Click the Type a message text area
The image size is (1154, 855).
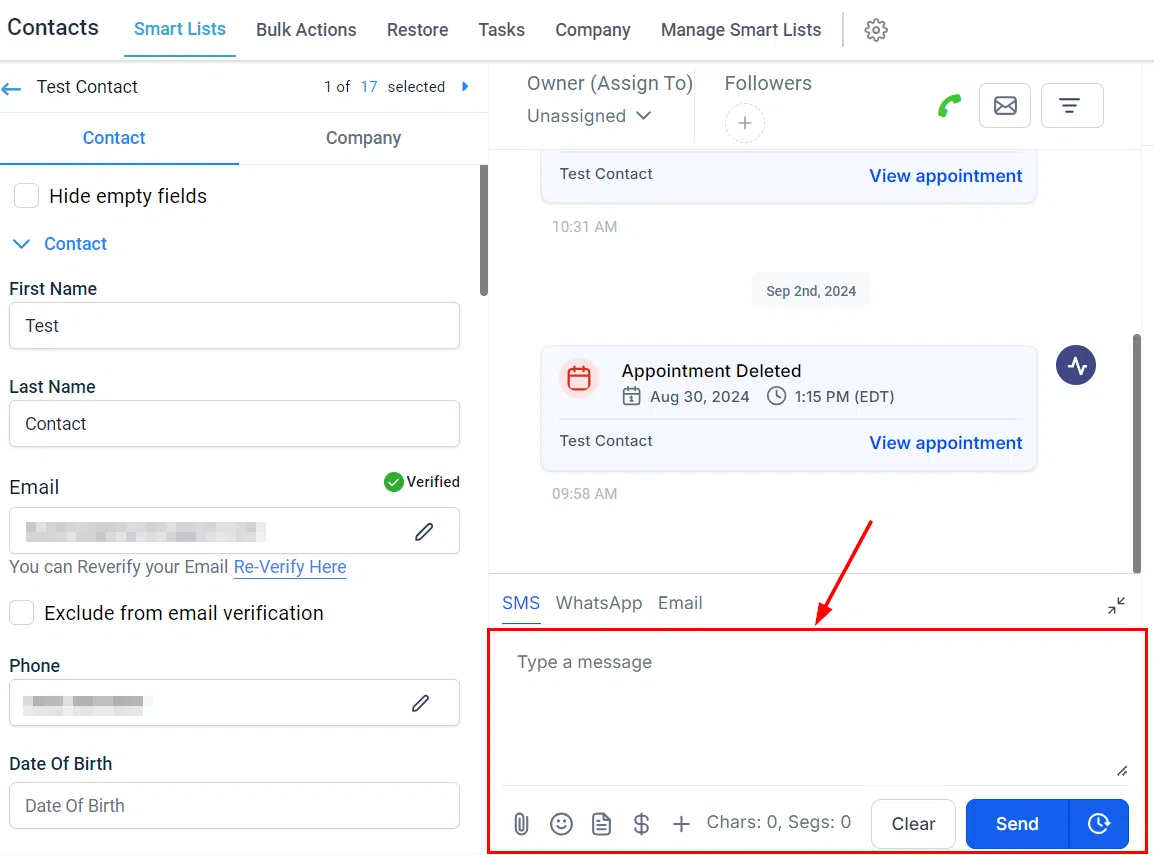(815, 708)
